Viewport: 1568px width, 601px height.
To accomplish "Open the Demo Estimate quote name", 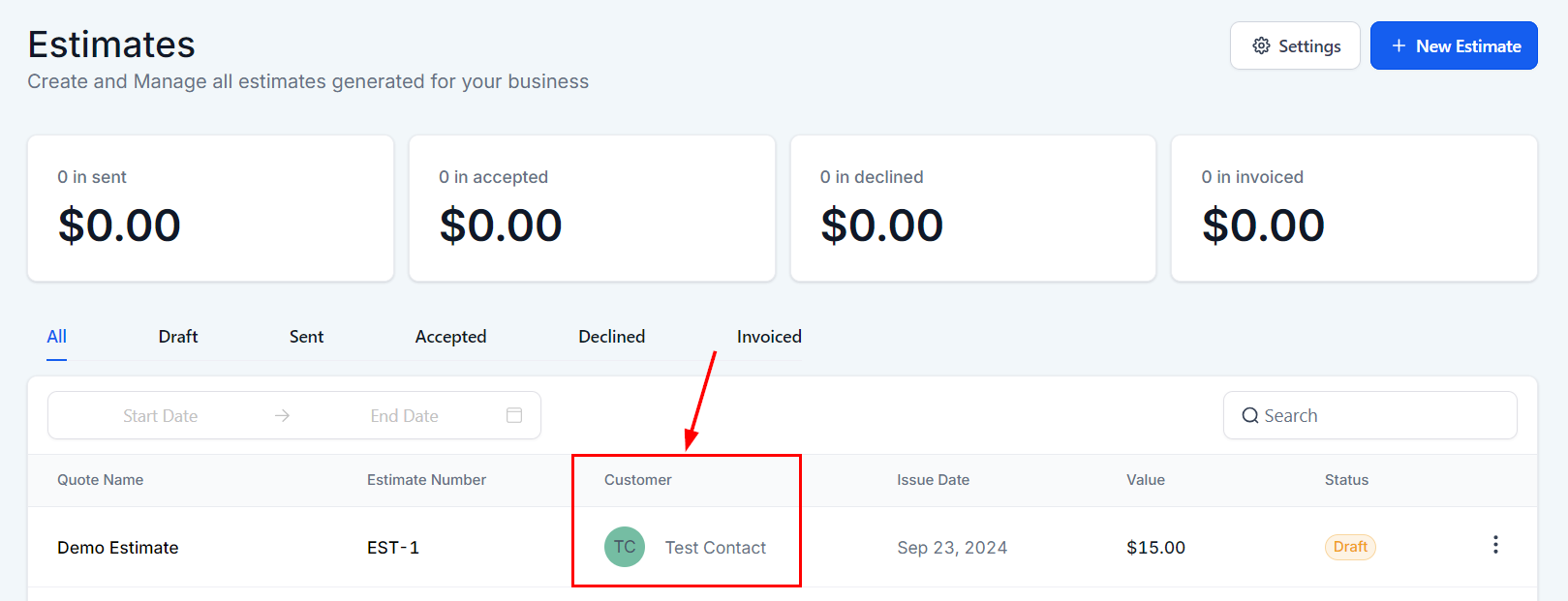I will (x=118, y=548).
